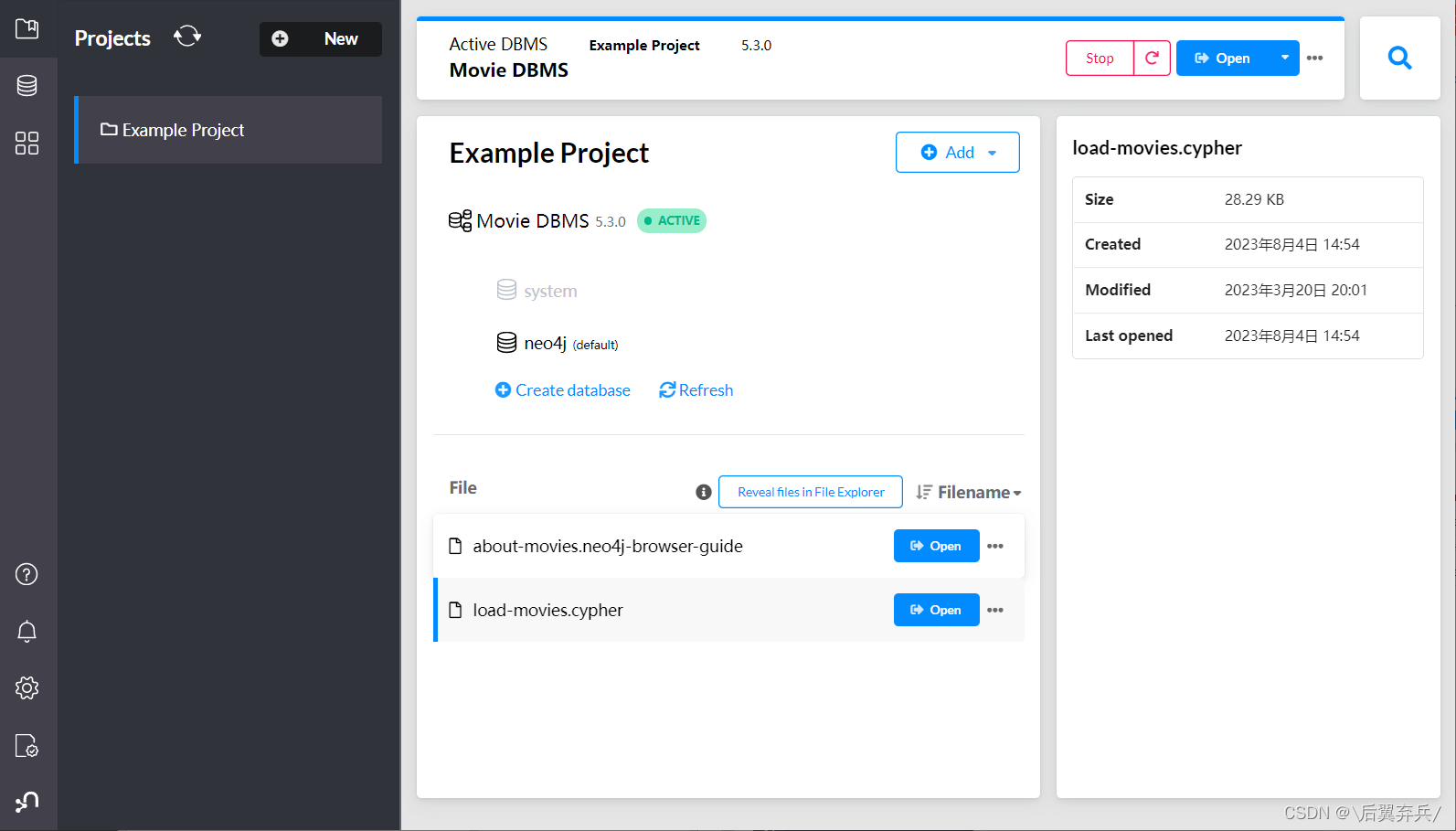Click the Neo4j about icon in sidebar
The width and height of the screenshot is (1456, 831).
(27, 802)
